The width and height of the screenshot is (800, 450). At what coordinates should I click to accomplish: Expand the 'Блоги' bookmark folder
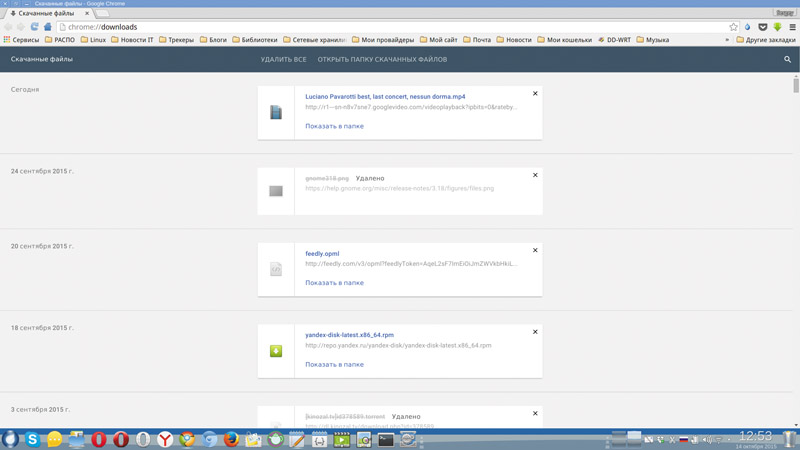tap(213, 40)
